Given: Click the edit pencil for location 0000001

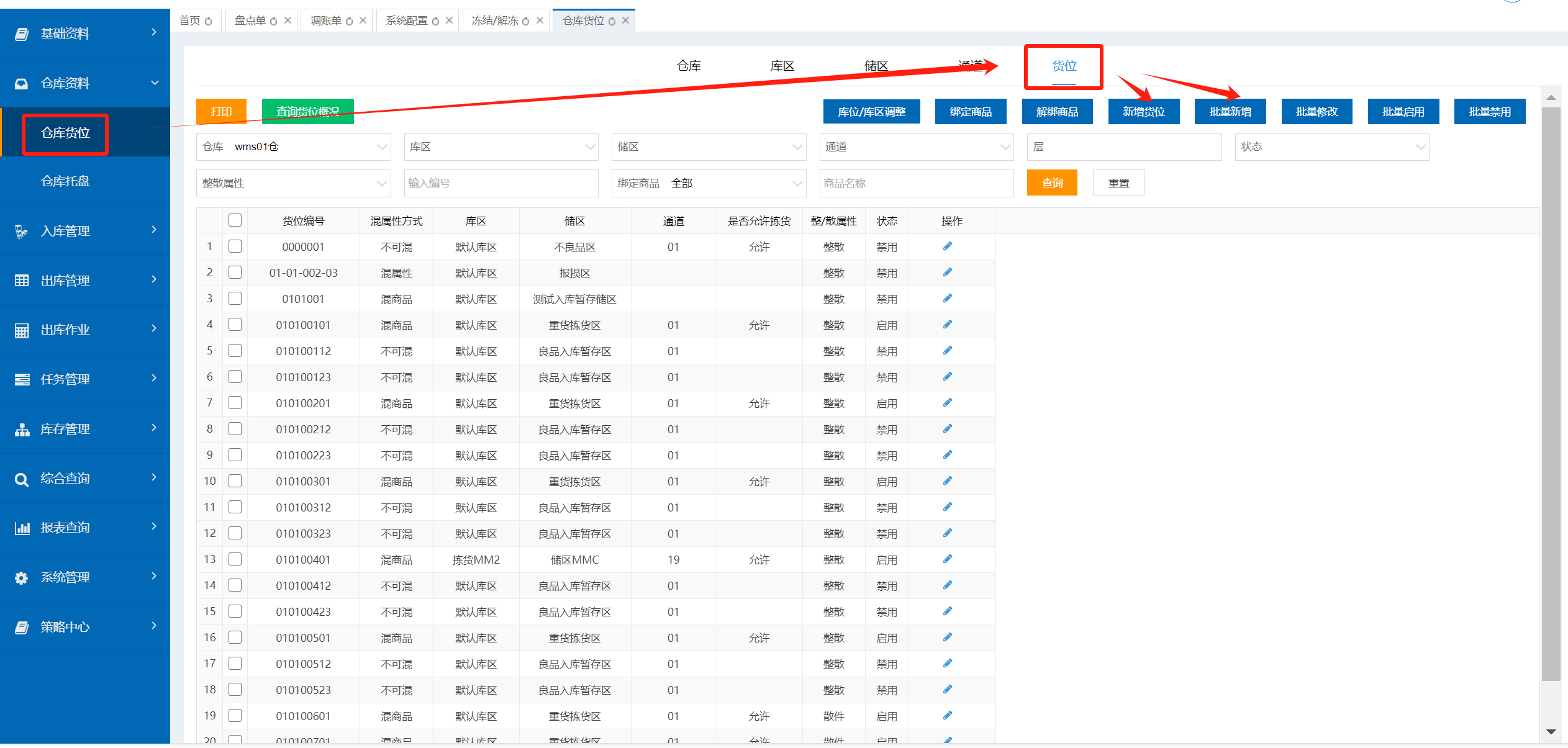Looking at the screenshot, I should pos(947,246).
